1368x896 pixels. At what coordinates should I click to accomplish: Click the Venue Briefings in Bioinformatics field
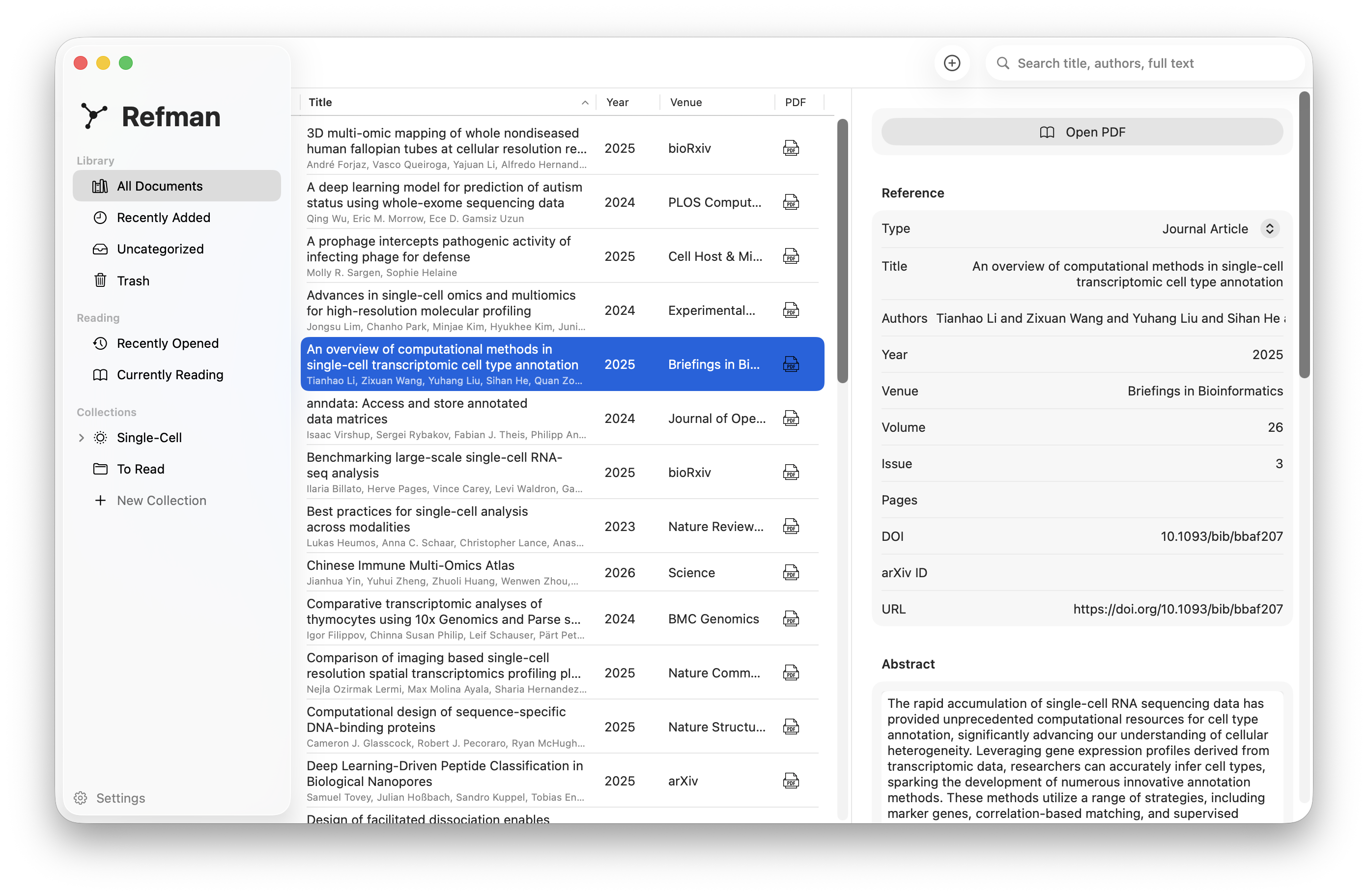(1204, 392)
